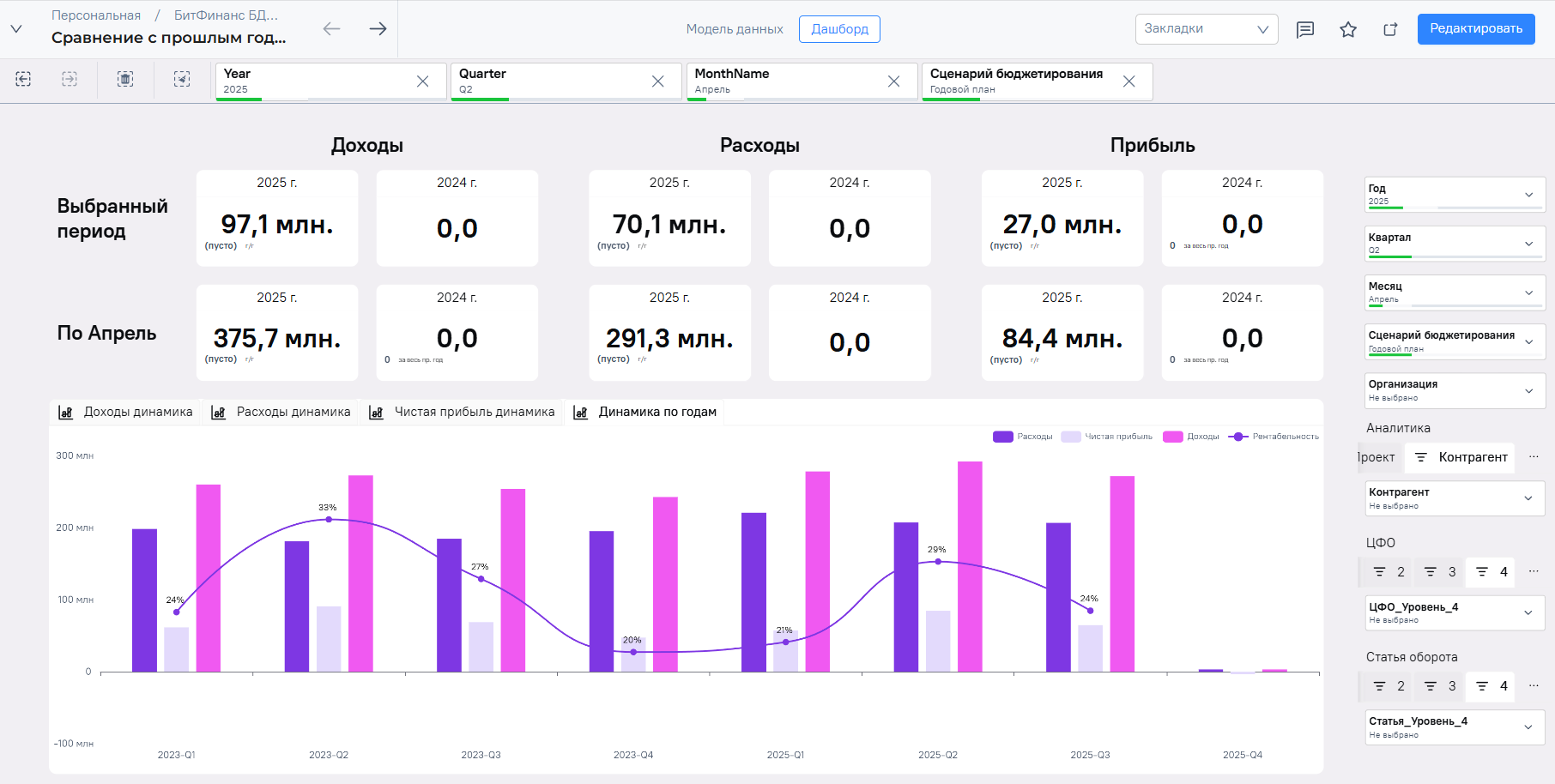Select the Проект analytics tab
Viewport: 1555px width, 784px height.
click(1377, 457)
